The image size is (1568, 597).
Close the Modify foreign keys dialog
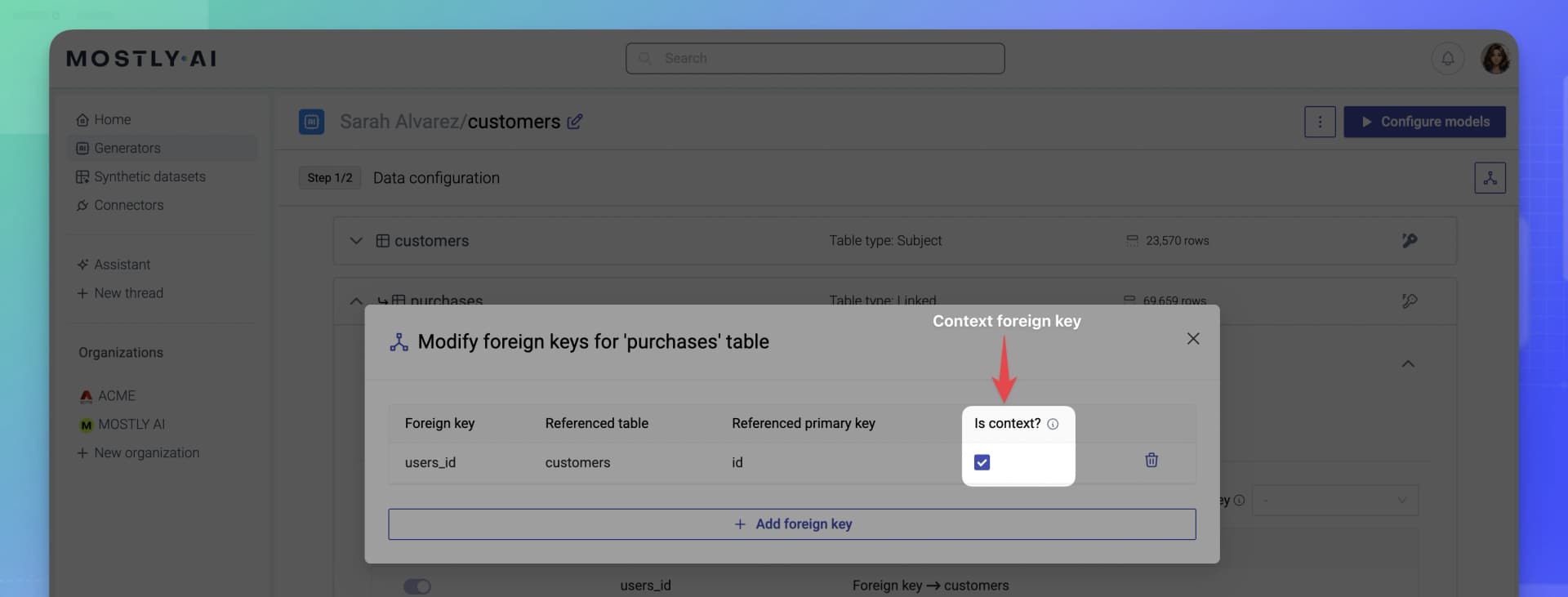click(1192, 339)
